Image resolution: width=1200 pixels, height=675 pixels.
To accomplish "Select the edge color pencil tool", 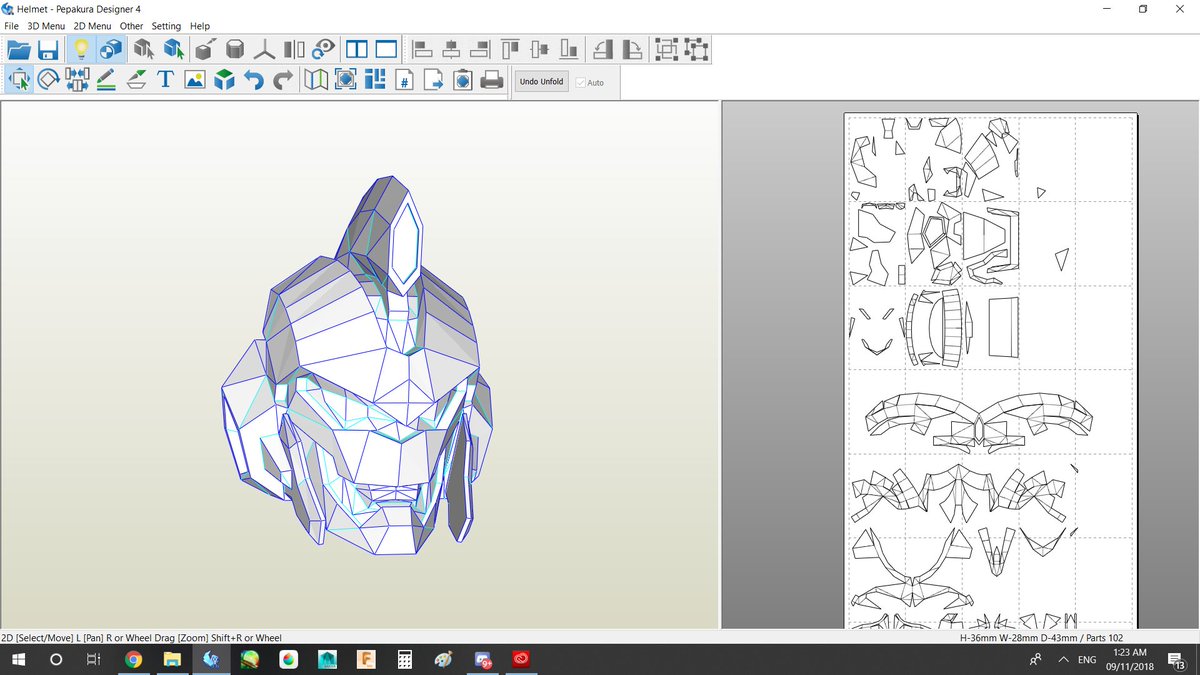I will point(107,80).
